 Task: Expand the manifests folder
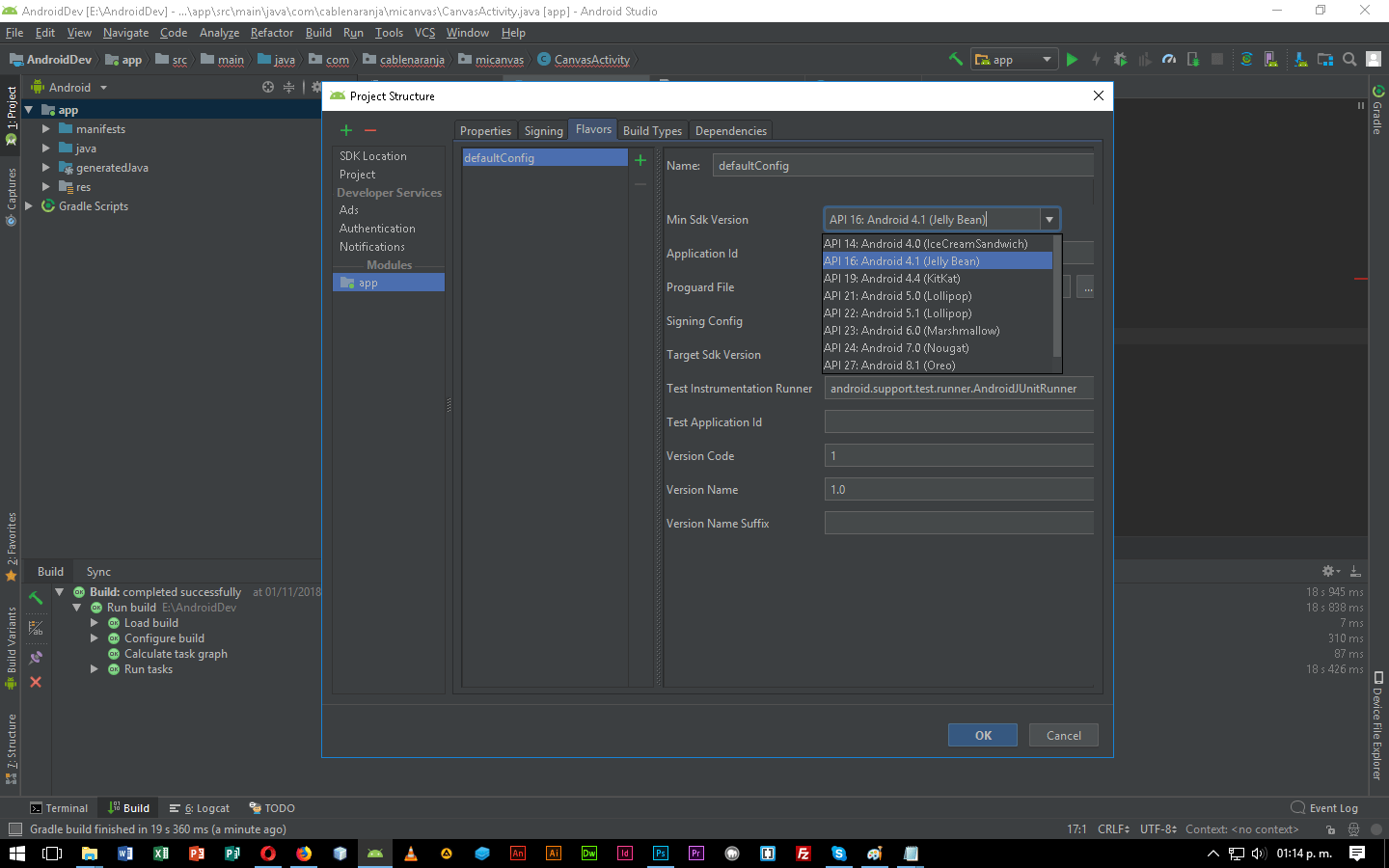(x=45, y=128)
